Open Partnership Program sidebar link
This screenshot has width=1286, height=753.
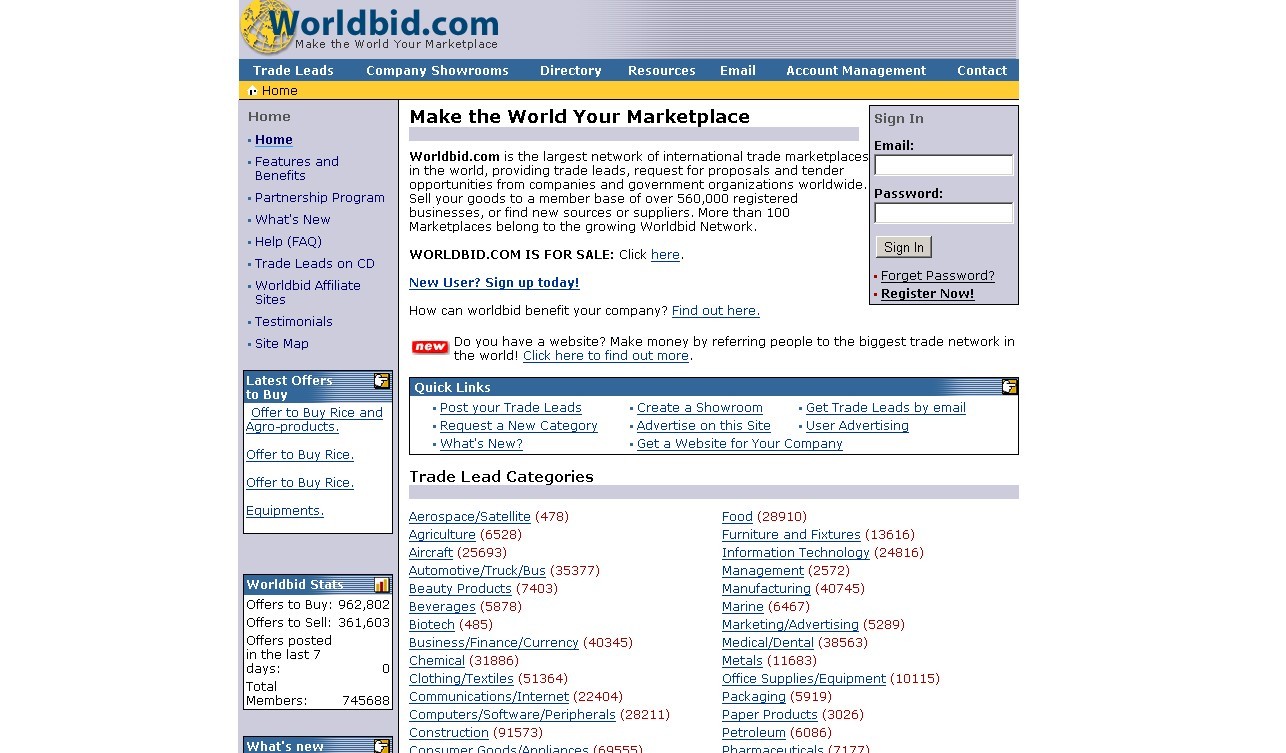(320, 198)
